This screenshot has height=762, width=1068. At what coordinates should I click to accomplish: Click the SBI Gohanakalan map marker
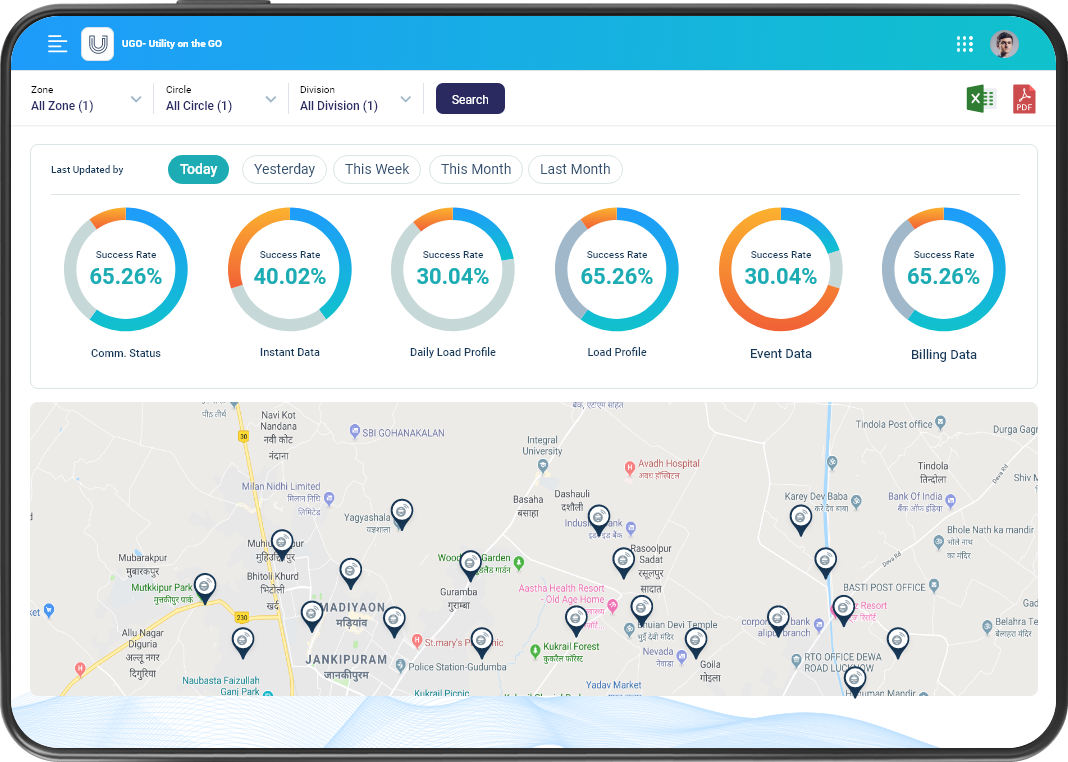[x=355, y=431]
